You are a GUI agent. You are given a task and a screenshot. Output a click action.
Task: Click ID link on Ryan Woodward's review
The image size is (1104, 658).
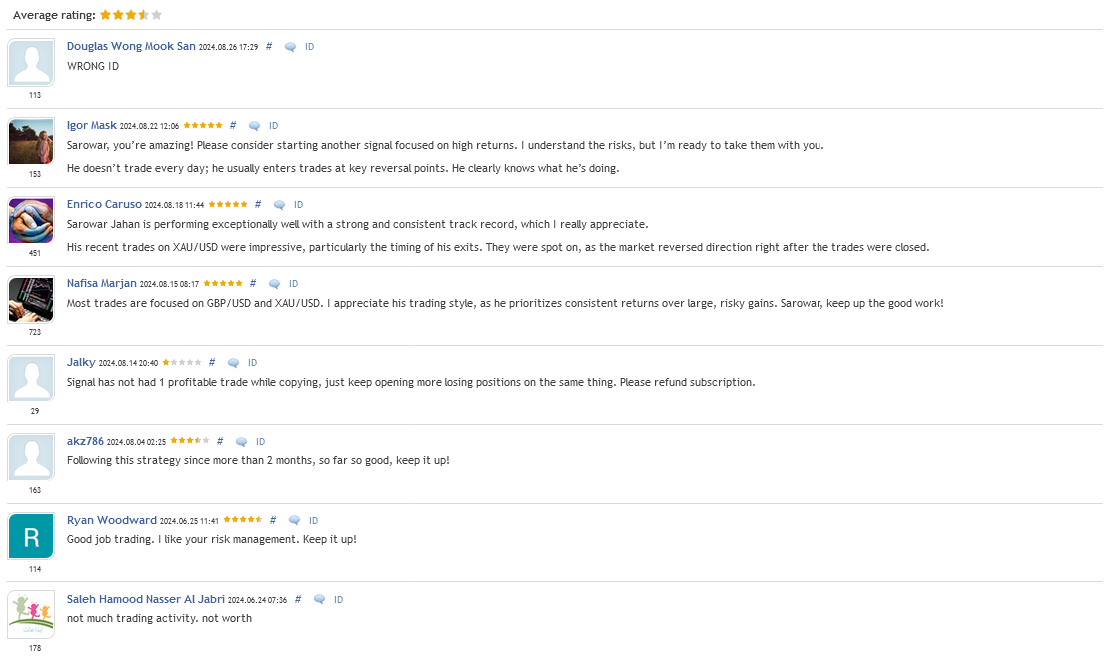coord(313,521)
